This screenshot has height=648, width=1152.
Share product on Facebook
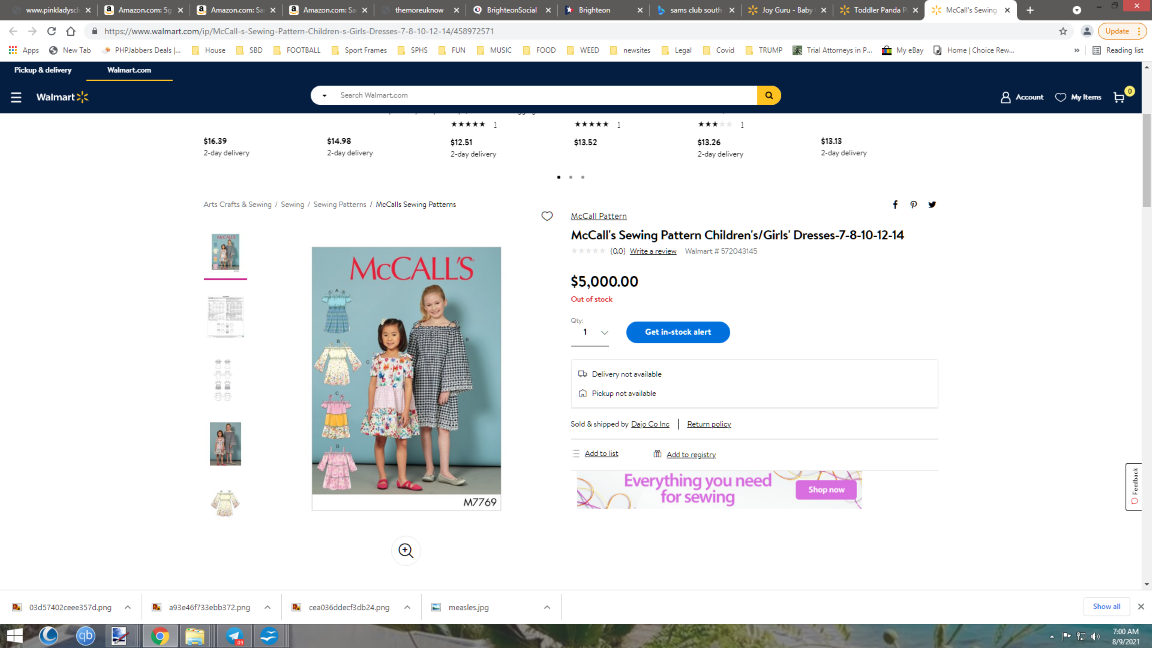[x=895, y=204]
